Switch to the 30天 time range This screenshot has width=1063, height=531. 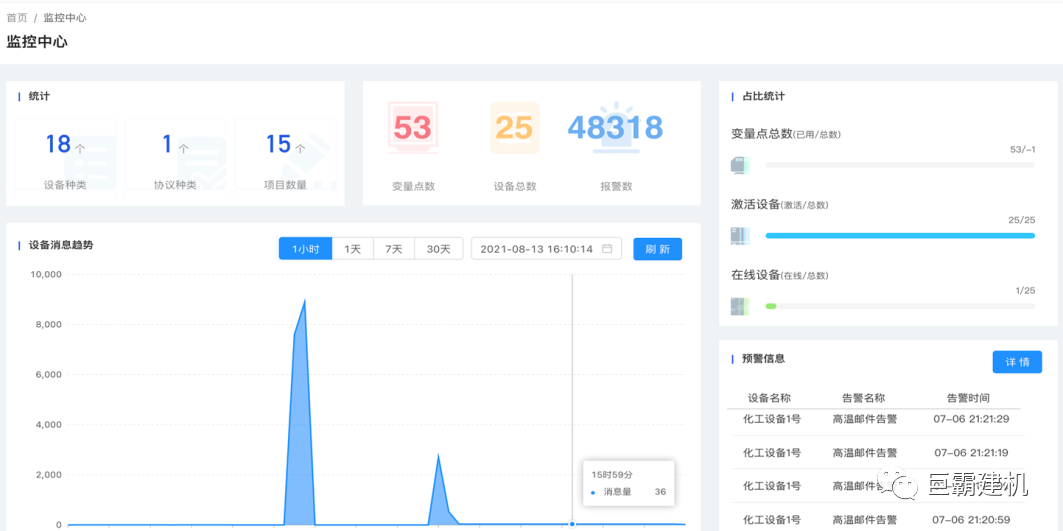pos(439,249)
